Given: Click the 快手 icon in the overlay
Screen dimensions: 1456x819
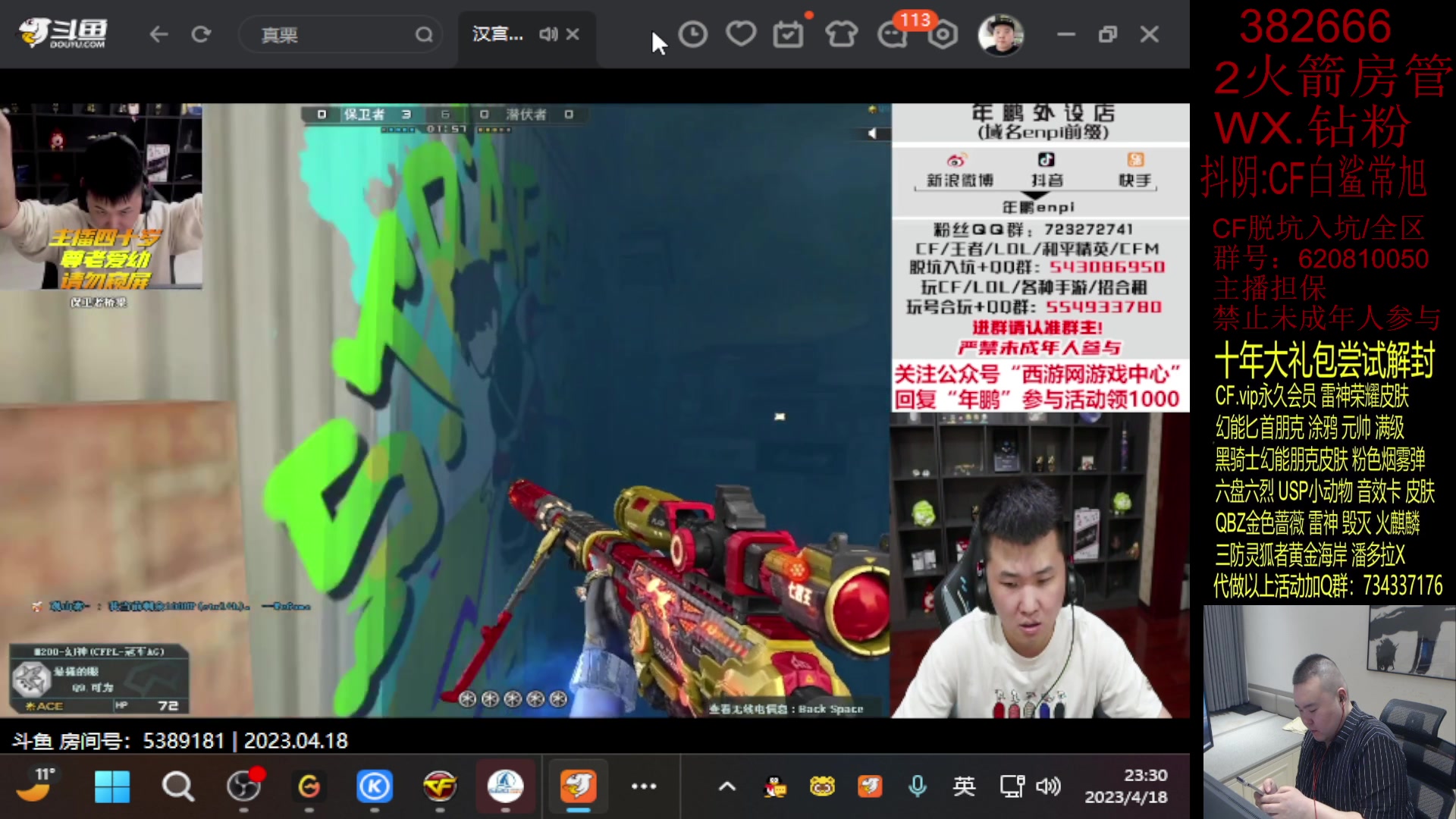Looking at the screenshot, I should (x=1135, y=159).
